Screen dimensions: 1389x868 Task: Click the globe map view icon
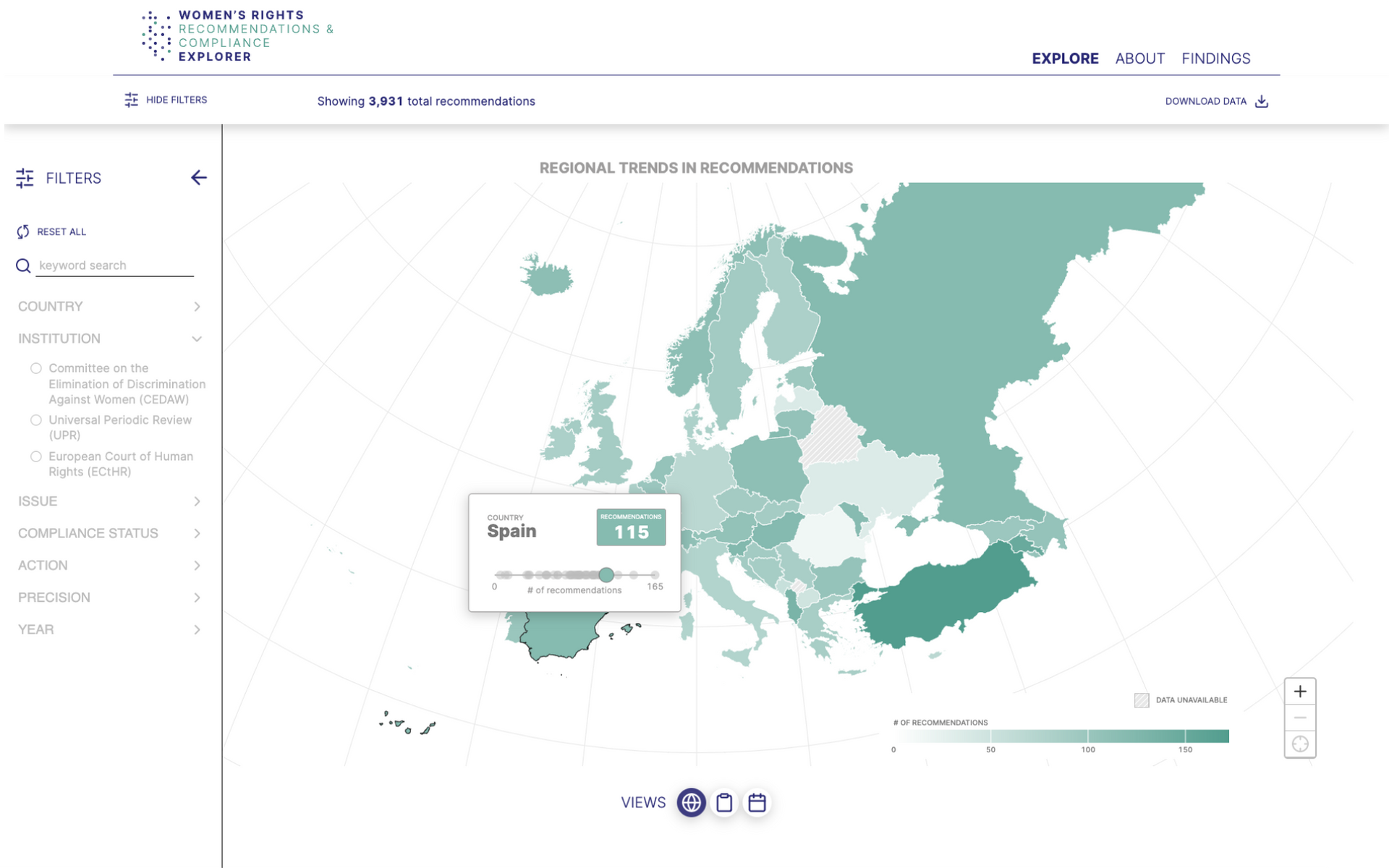(x=691, y=803)
